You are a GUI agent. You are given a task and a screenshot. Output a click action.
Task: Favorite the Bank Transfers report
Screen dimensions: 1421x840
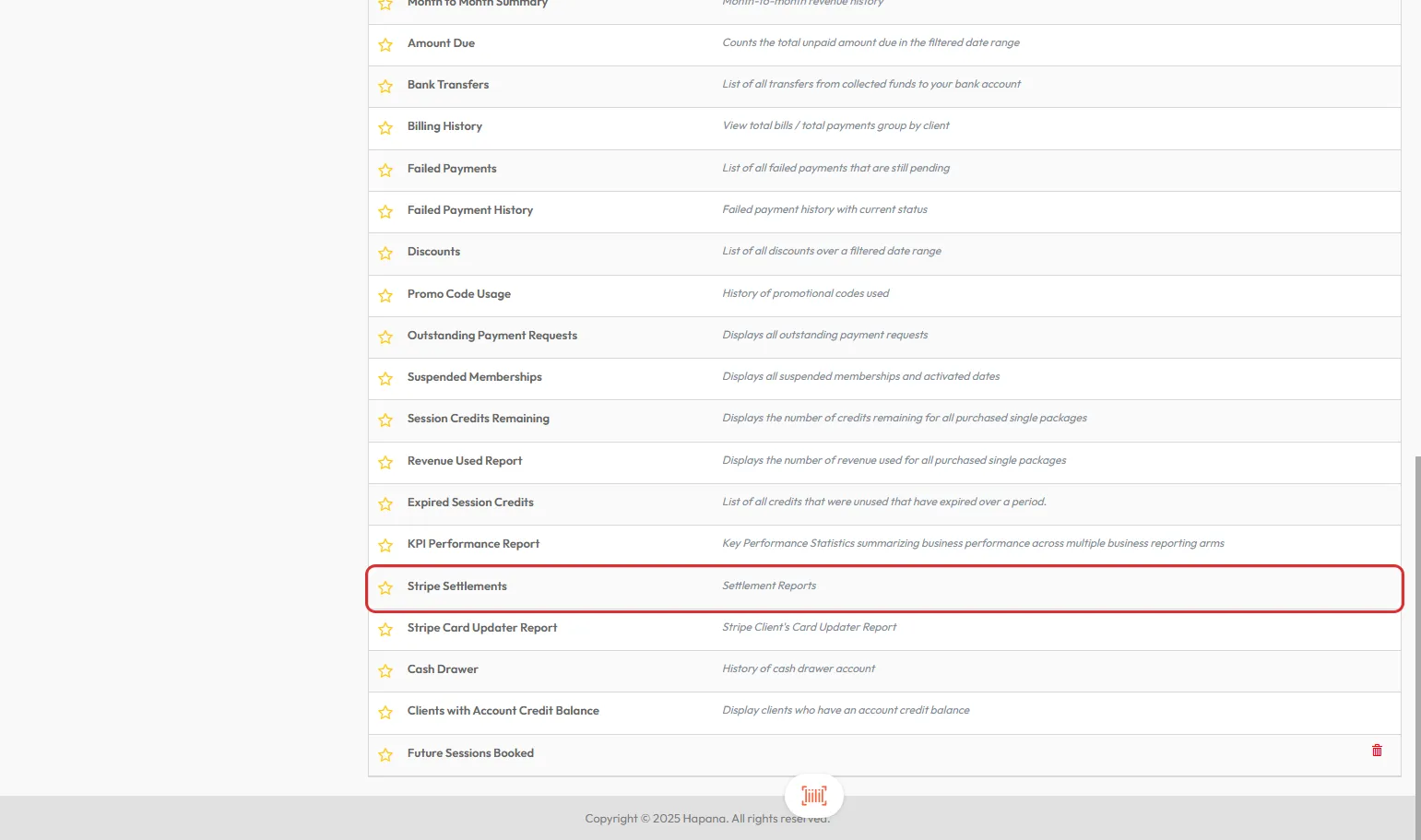coord(385,86)
